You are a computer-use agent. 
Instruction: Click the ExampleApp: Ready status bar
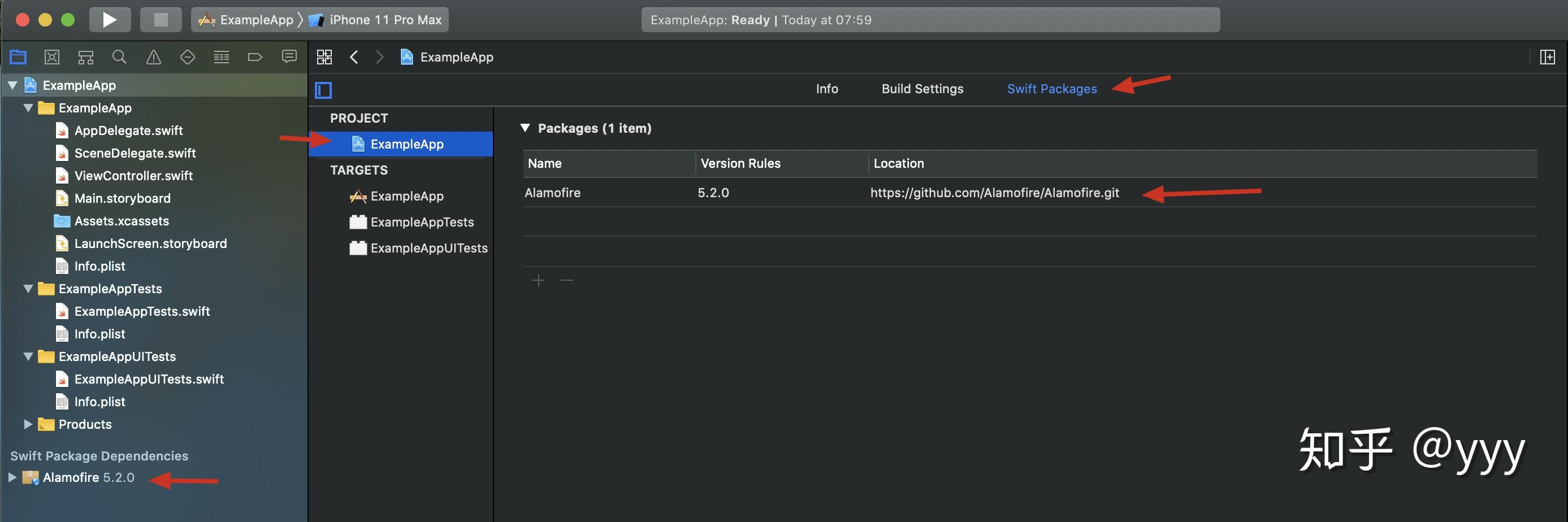930,19
